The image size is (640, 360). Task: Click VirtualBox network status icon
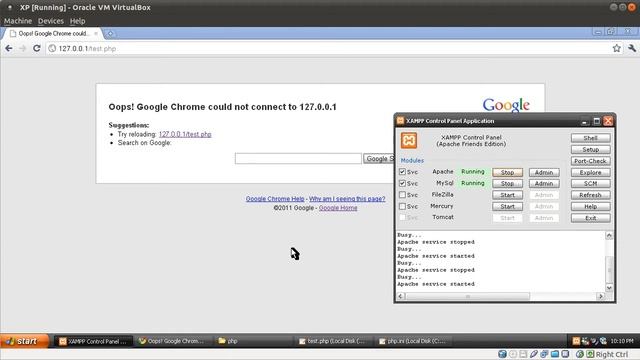[x=544, y=354]
